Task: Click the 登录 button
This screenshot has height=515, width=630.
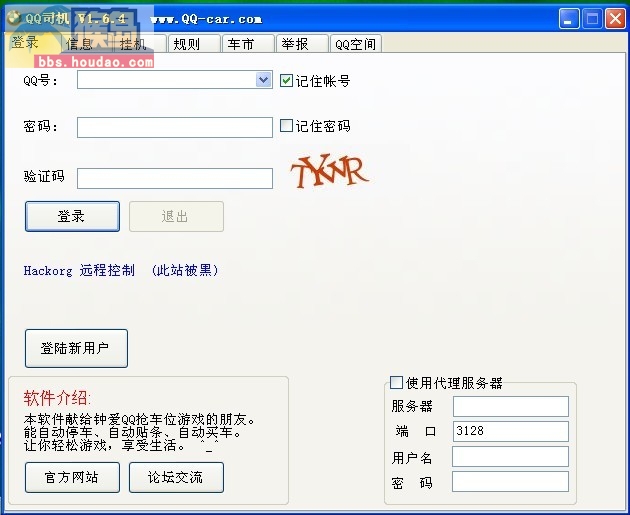Action: (x=72, y=217)
